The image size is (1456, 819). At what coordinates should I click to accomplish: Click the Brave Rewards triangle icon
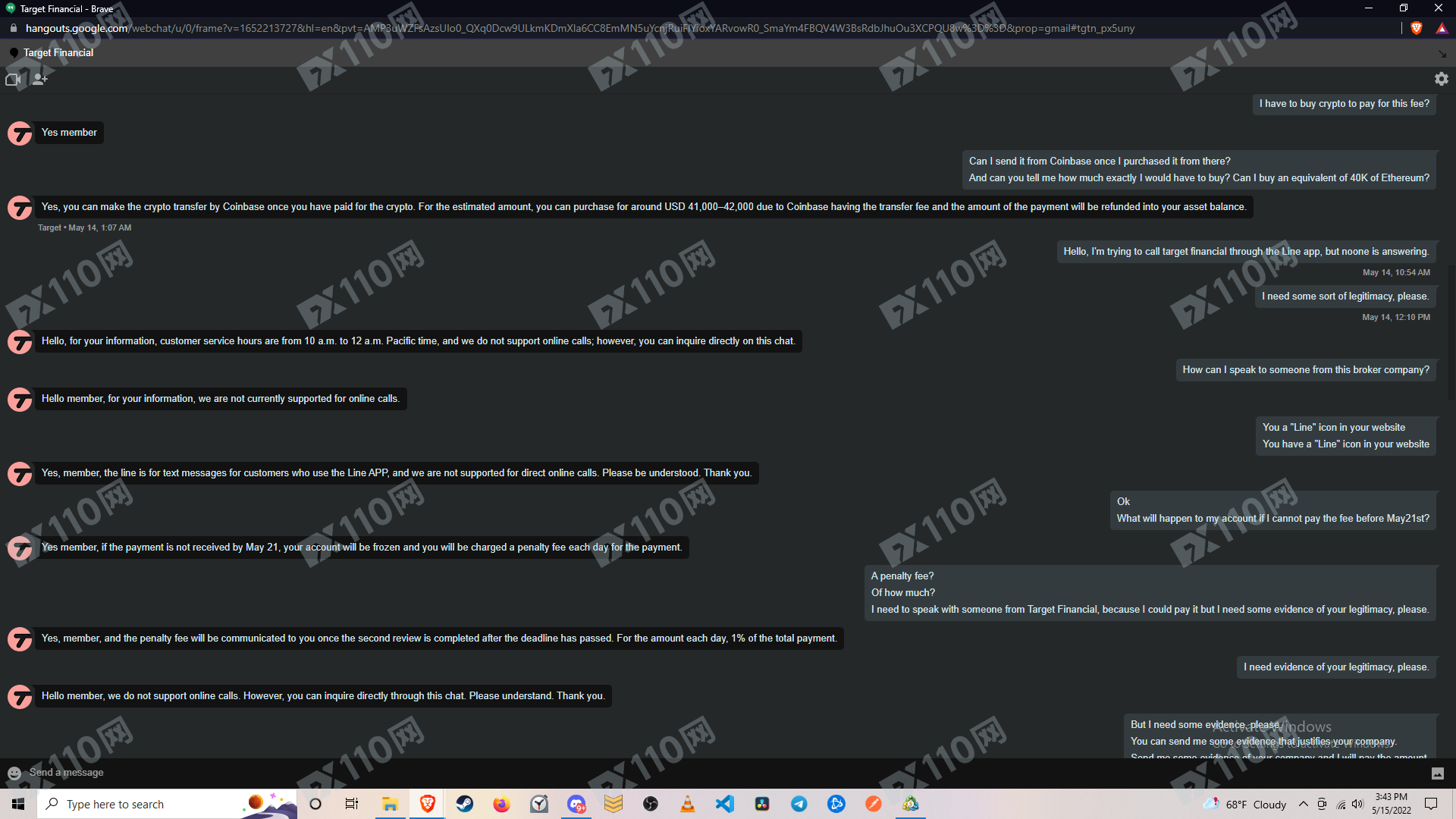(x=1442, y=28)
